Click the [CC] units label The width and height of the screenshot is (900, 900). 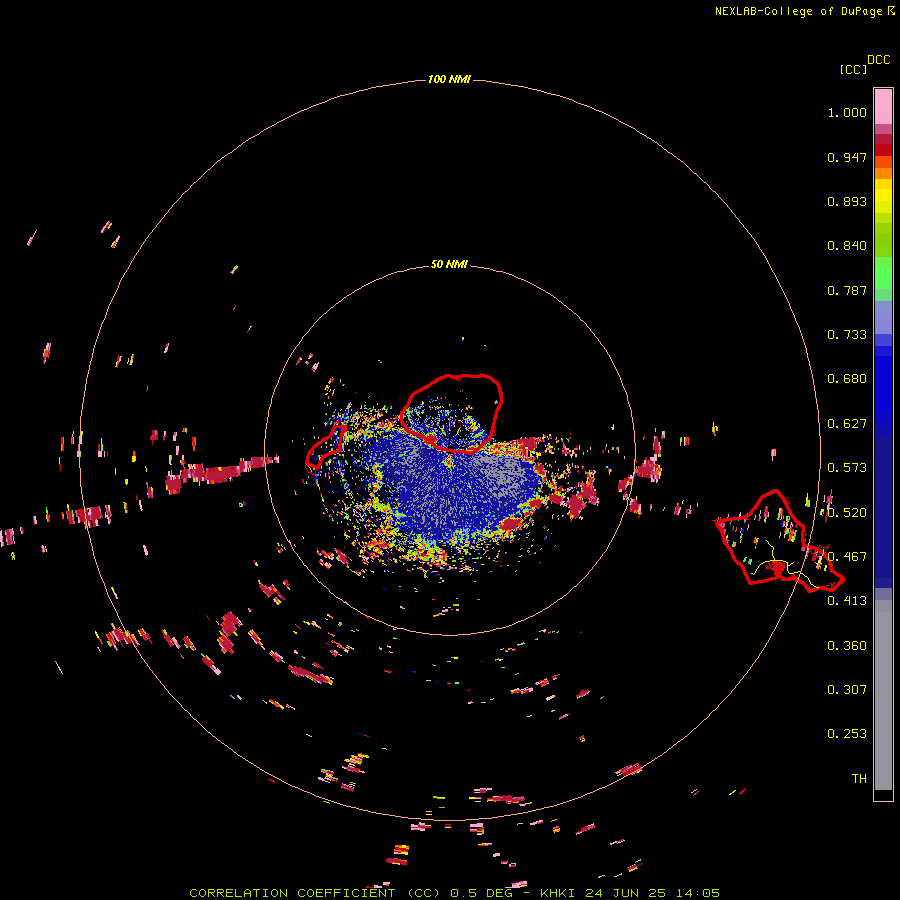click(x=853, y=69)
